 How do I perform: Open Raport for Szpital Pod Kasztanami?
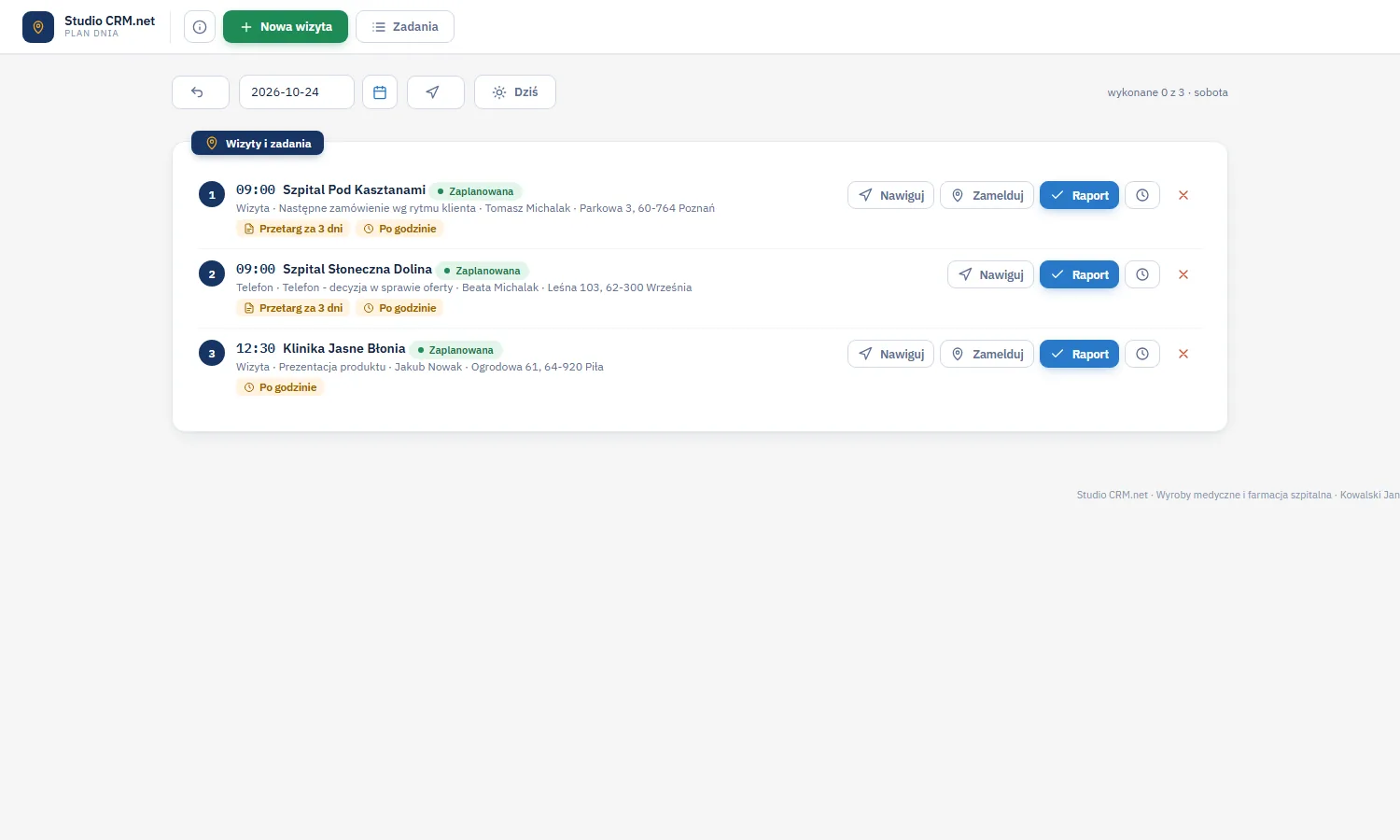[1079, 195]
